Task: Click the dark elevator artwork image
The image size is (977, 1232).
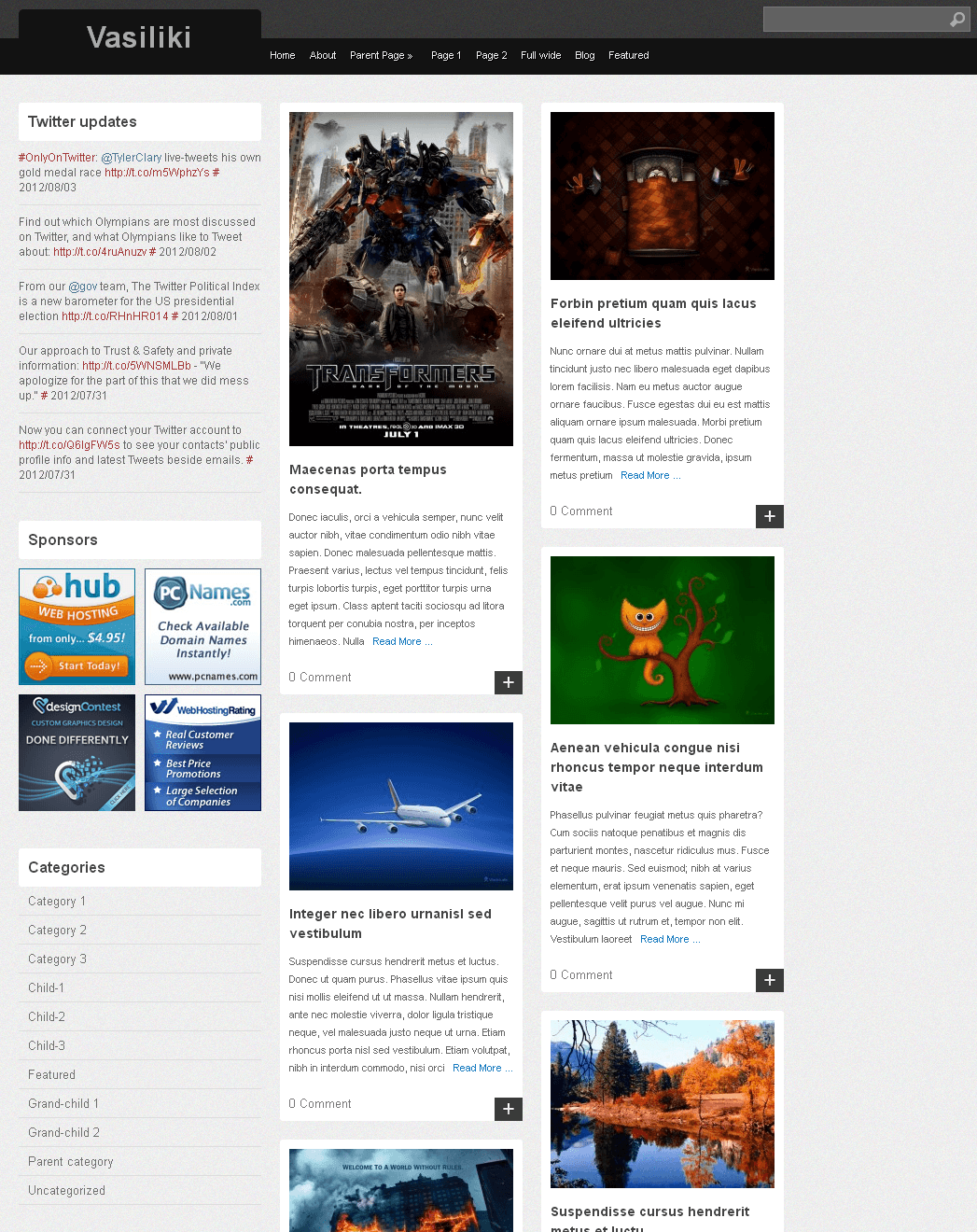Action: [663, 196]
